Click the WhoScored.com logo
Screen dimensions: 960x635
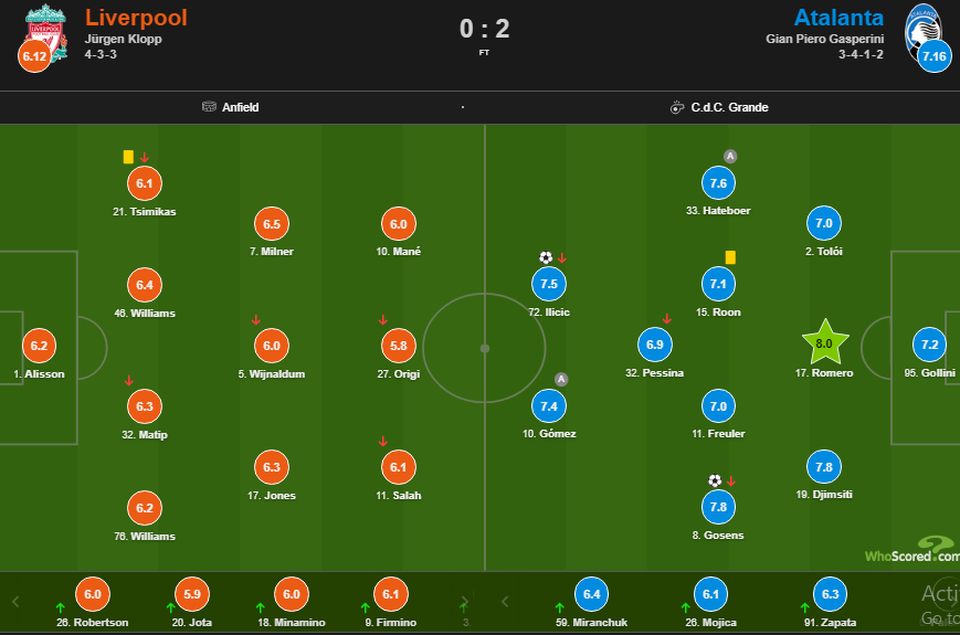(912, 550)
